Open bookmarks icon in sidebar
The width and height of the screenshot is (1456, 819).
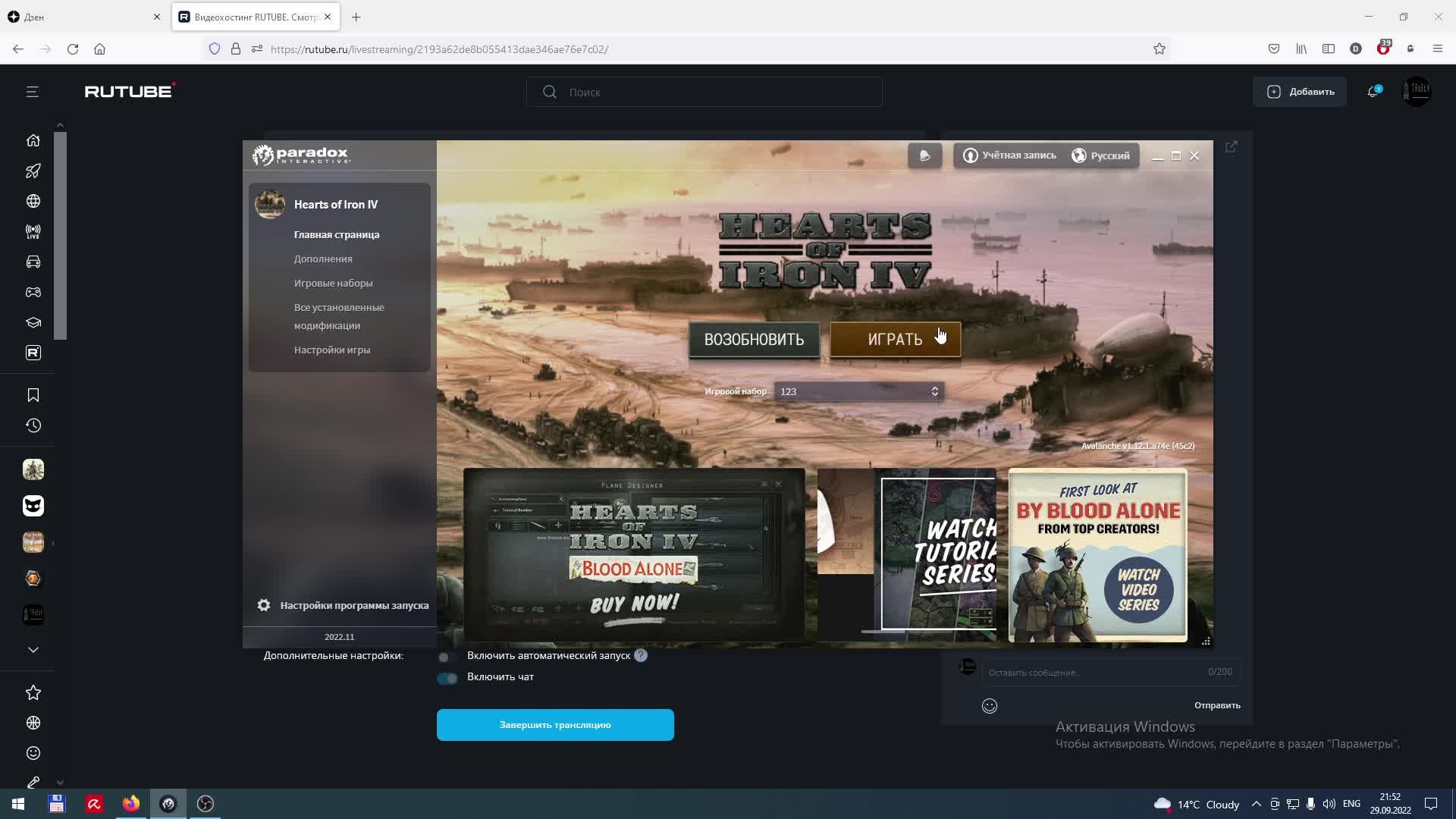(x=33, y=395)
